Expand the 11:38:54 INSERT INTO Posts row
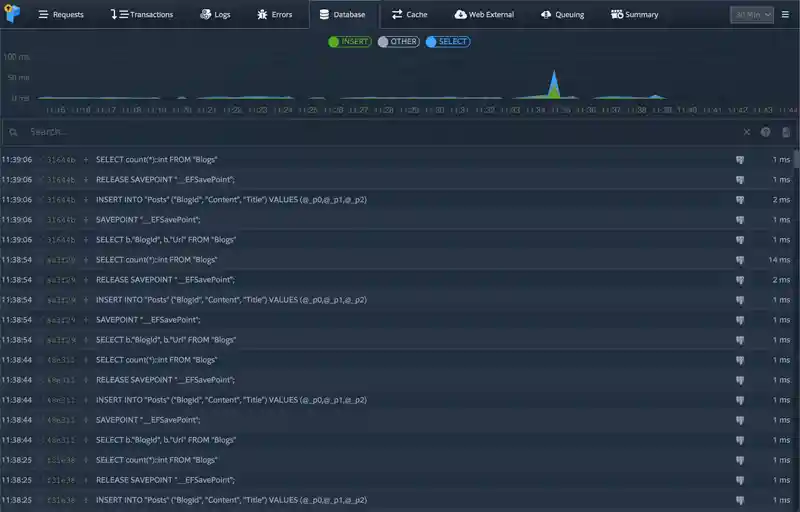 86,300
